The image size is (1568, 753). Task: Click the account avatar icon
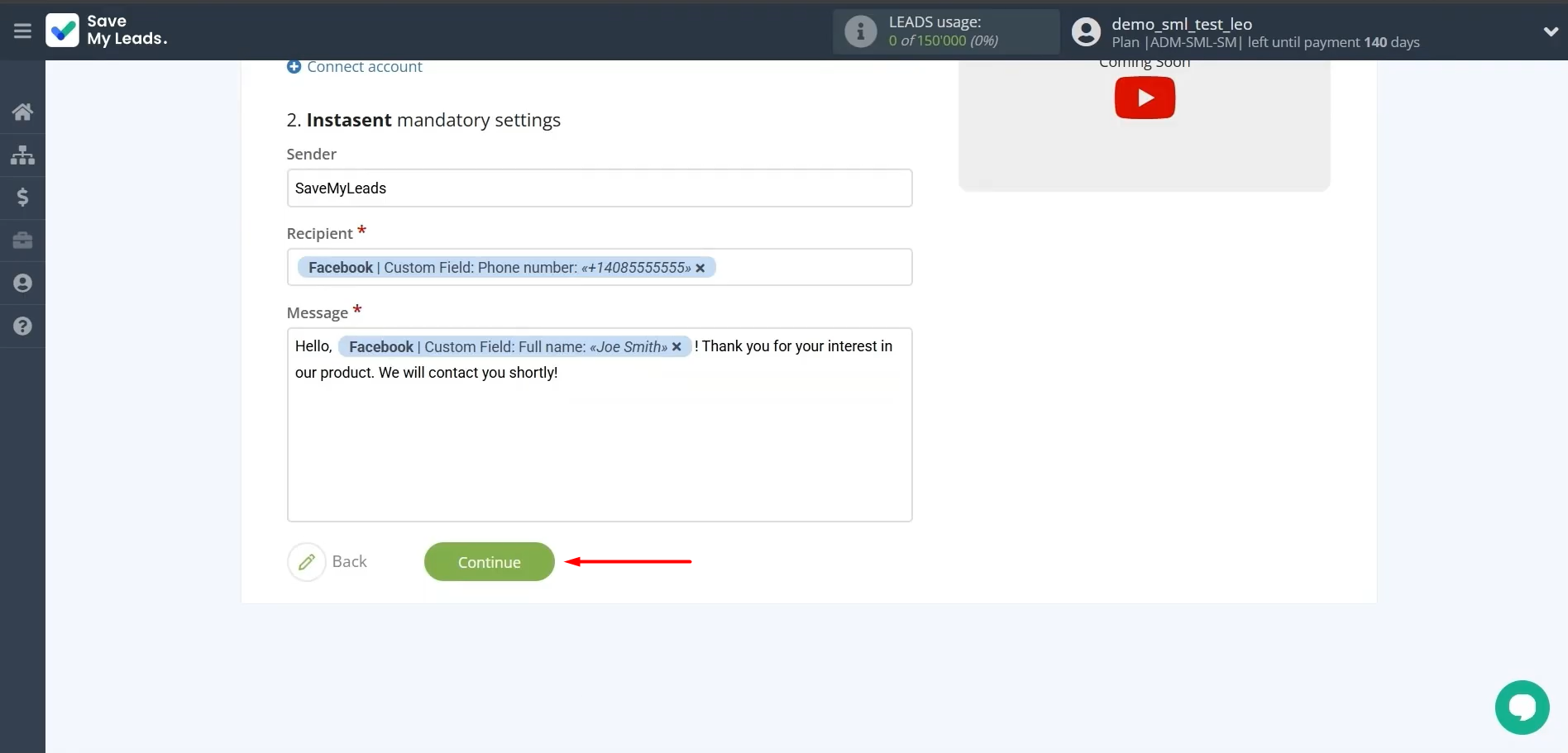point(1086,32)
